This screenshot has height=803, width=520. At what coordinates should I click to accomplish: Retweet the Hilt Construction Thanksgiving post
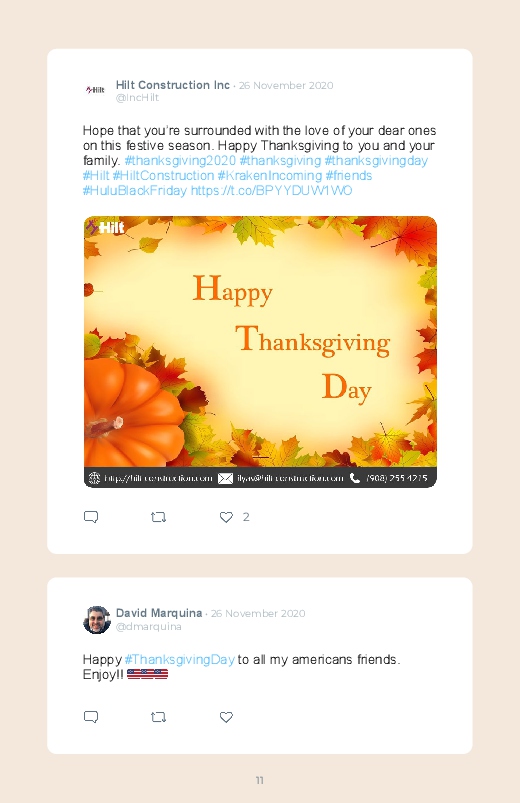pos(158,517)
